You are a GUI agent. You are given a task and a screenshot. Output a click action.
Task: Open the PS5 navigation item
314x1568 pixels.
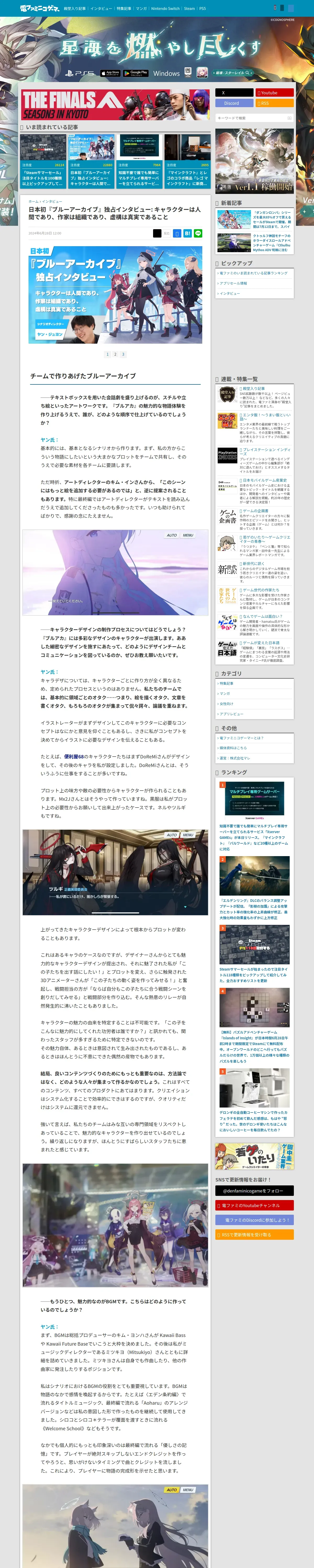[203, 9]
